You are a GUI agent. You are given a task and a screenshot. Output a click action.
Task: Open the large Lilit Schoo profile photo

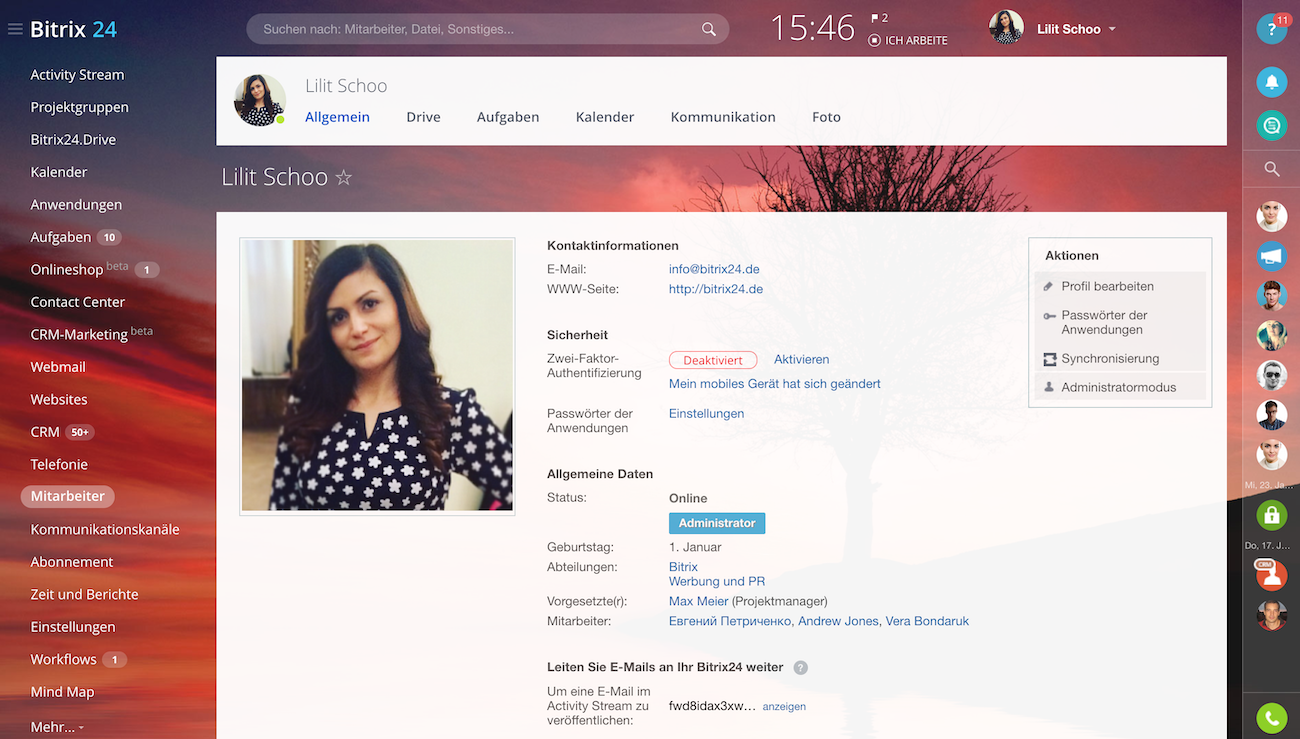[x=377, y=376]
